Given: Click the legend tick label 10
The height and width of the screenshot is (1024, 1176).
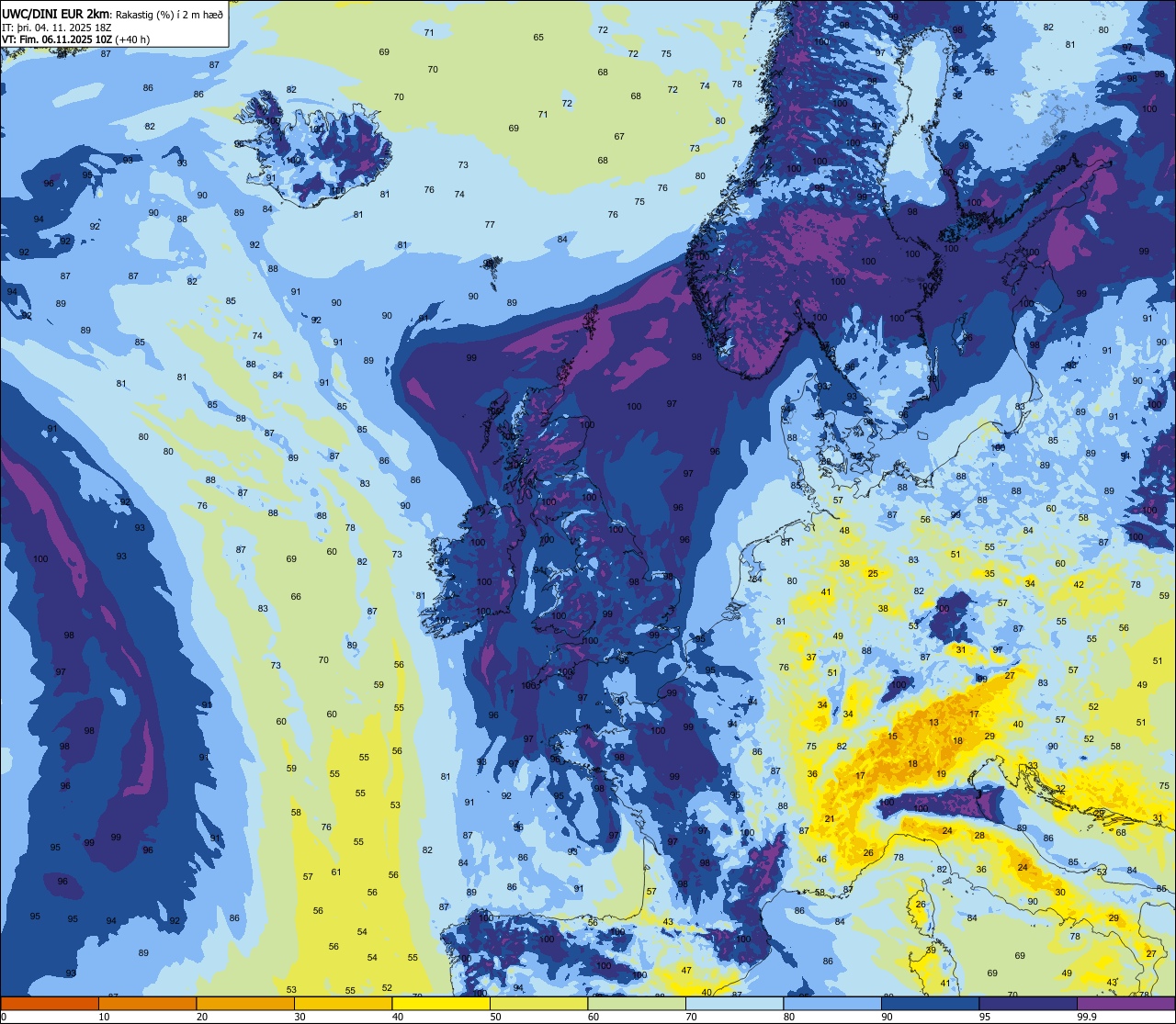Looking at the screenshot, I should click(104, 1017).
